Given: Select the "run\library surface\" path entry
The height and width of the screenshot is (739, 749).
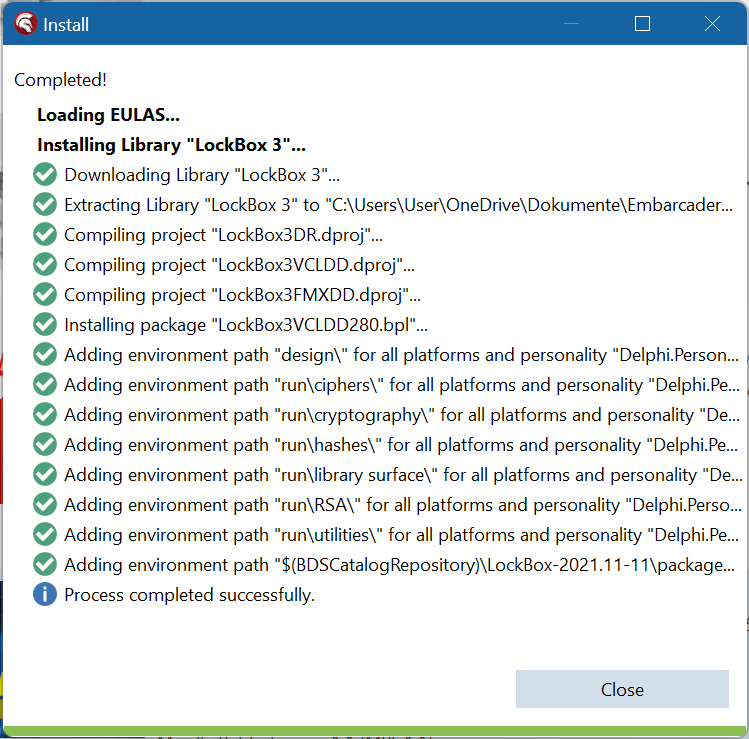Looking at the screenshot, I should pyautogui.click(x=400, y=475).
